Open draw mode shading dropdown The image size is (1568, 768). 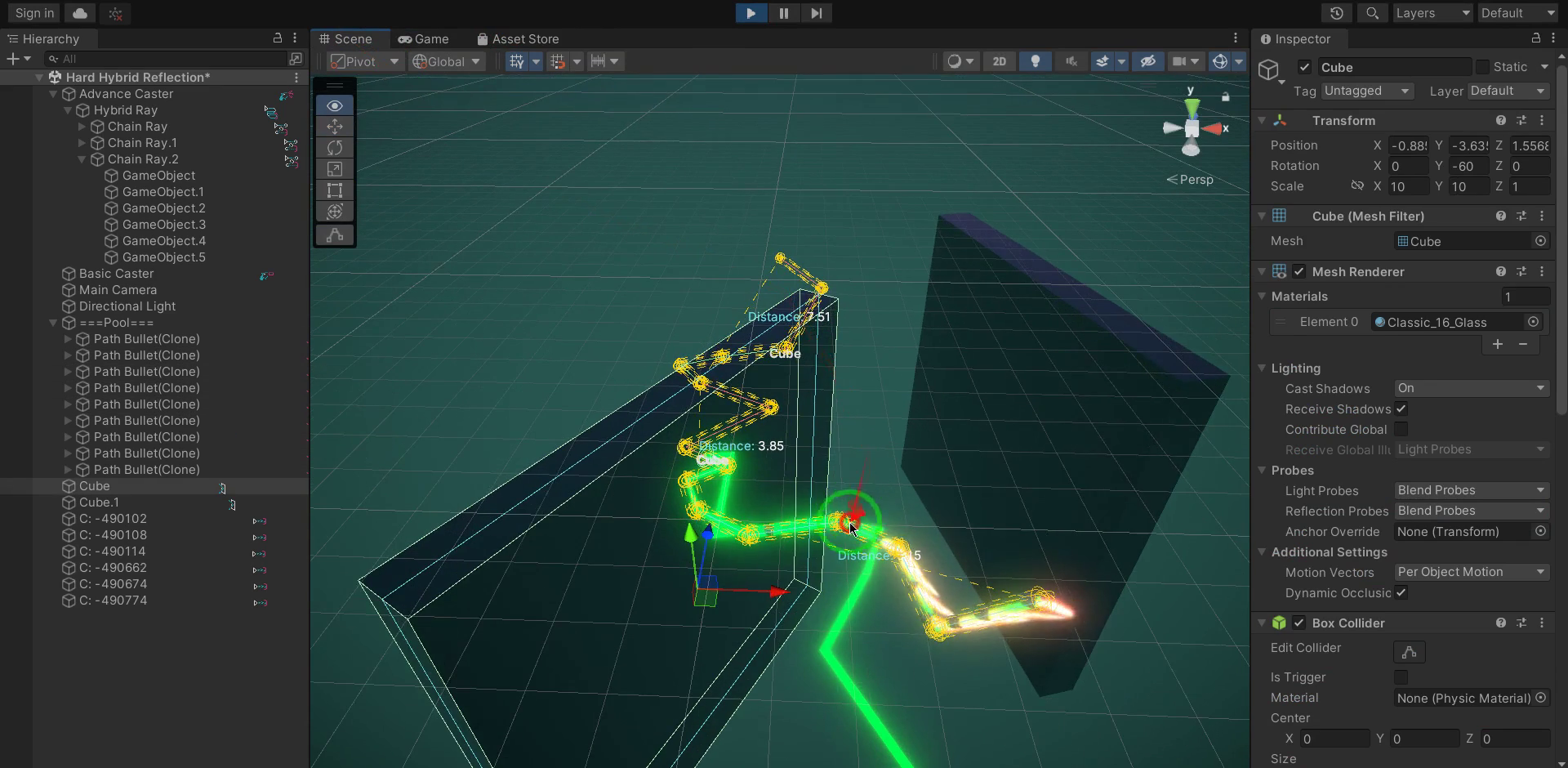960,61
